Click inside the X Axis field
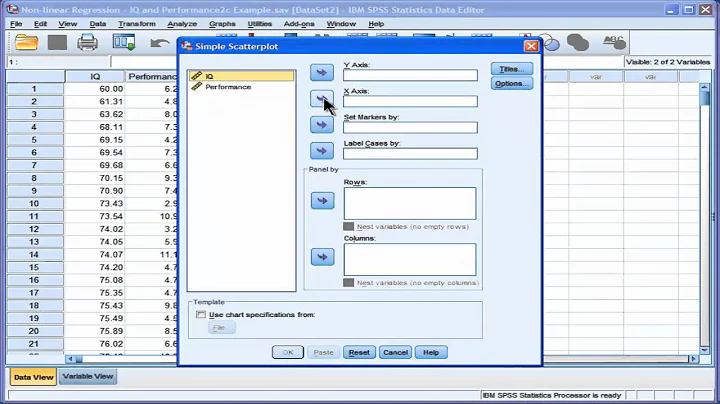 click(x=410, y=101)
